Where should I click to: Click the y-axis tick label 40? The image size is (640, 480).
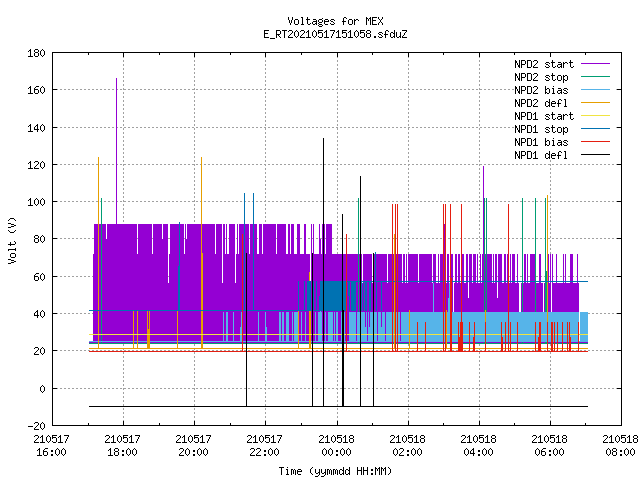(39, 314)
